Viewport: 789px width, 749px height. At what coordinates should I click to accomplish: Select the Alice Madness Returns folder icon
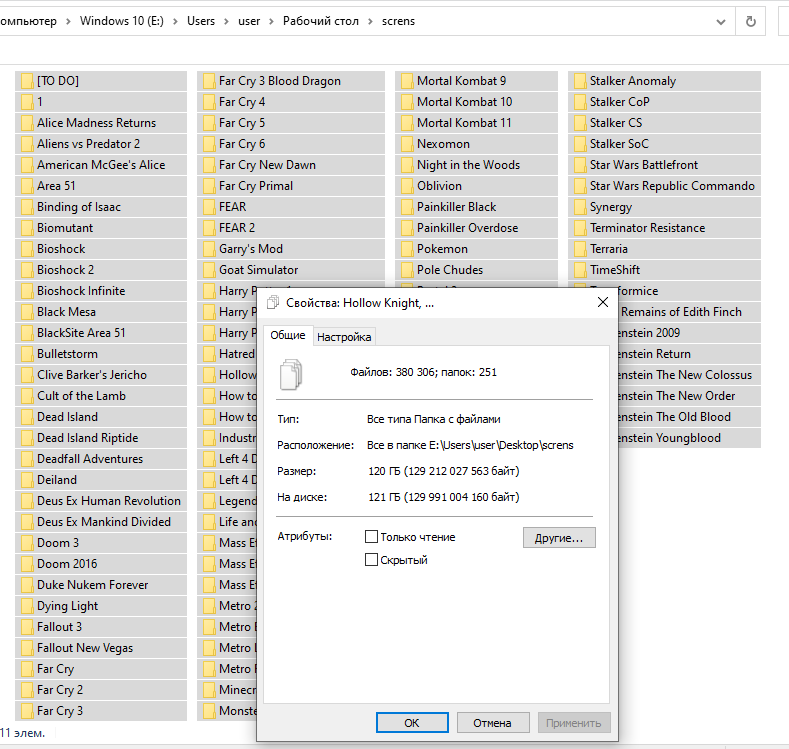coord(27,123)
